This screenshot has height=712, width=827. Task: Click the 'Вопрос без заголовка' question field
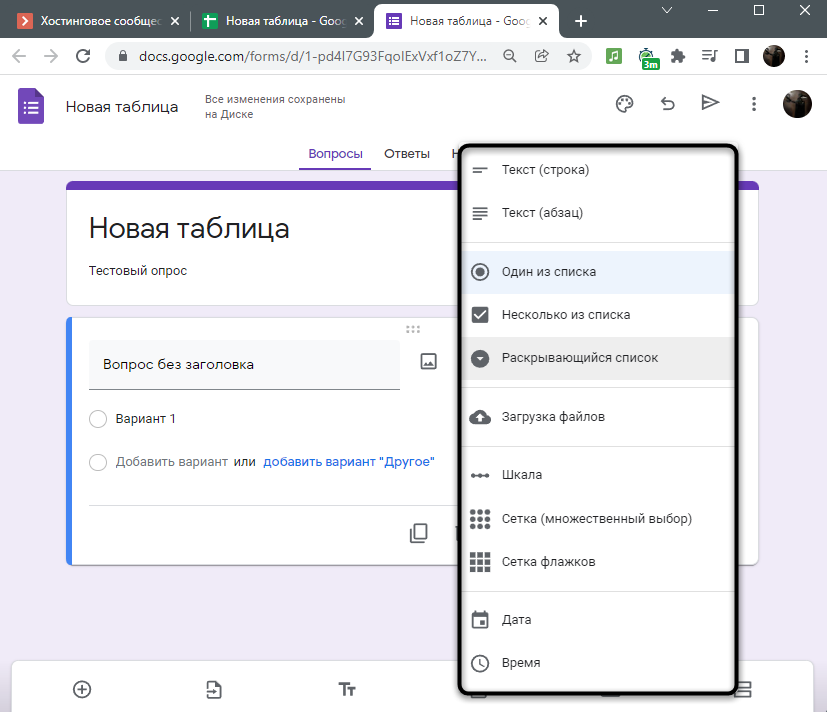click(244, 365)
